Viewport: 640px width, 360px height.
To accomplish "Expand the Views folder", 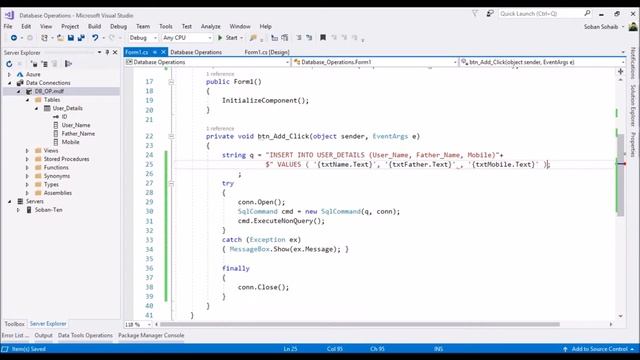I will tap(27, 151).
